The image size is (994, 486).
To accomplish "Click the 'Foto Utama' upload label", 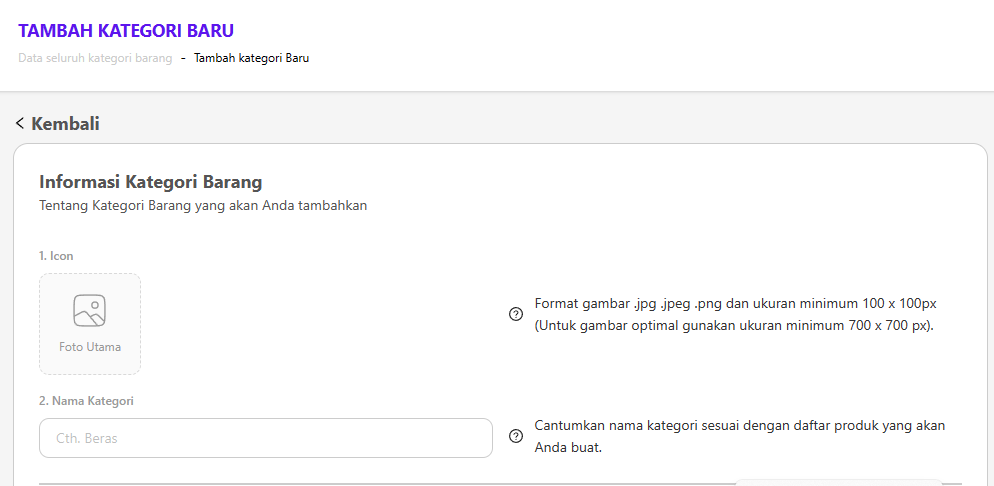I will coord(90,348).
